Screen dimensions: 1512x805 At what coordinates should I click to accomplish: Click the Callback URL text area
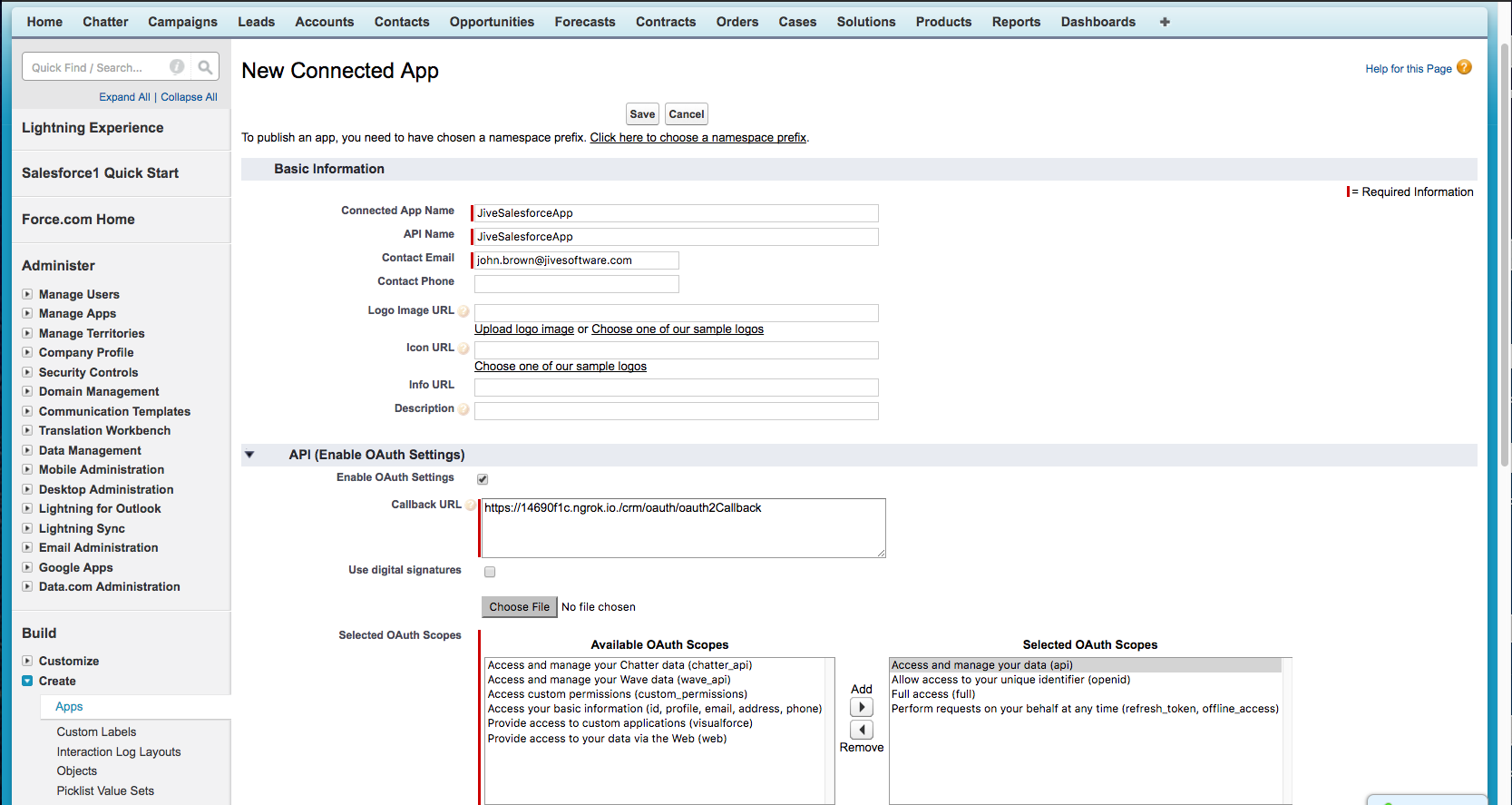684,528
